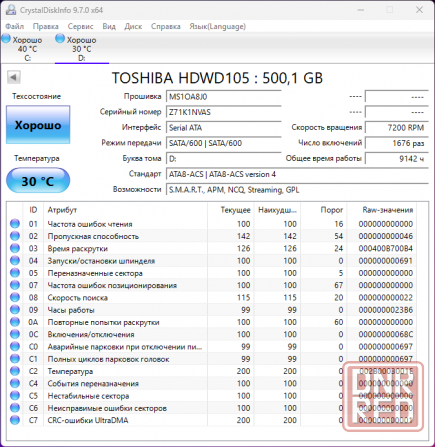Click status dot for attribute 03 Время раскрутки
Viewport: 435px width, 447px height.
[15, 248]
